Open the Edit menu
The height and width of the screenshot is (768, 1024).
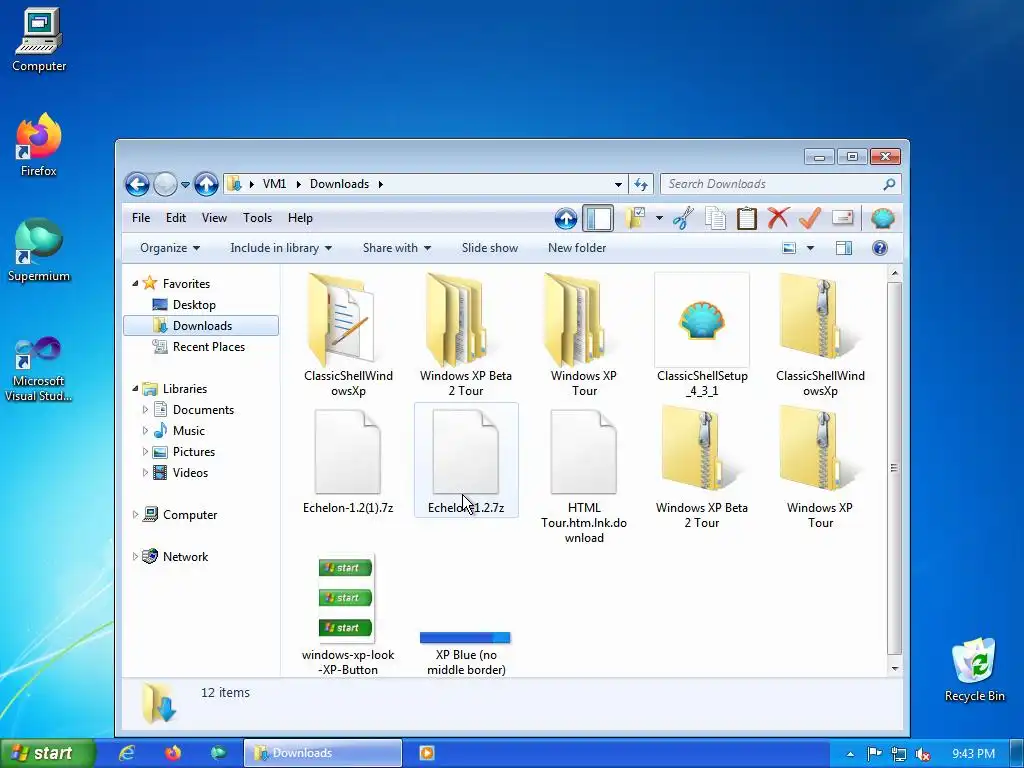tap(176, 218)
